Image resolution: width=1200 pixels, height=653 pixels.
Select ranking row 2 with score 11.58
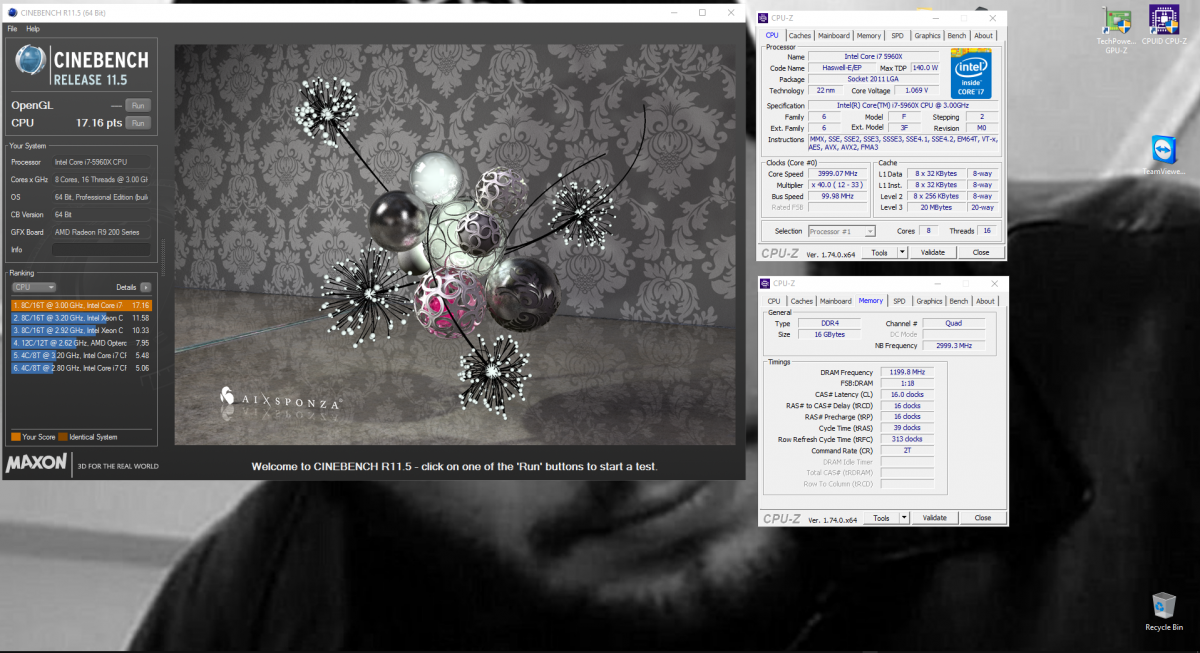(81, 317)
